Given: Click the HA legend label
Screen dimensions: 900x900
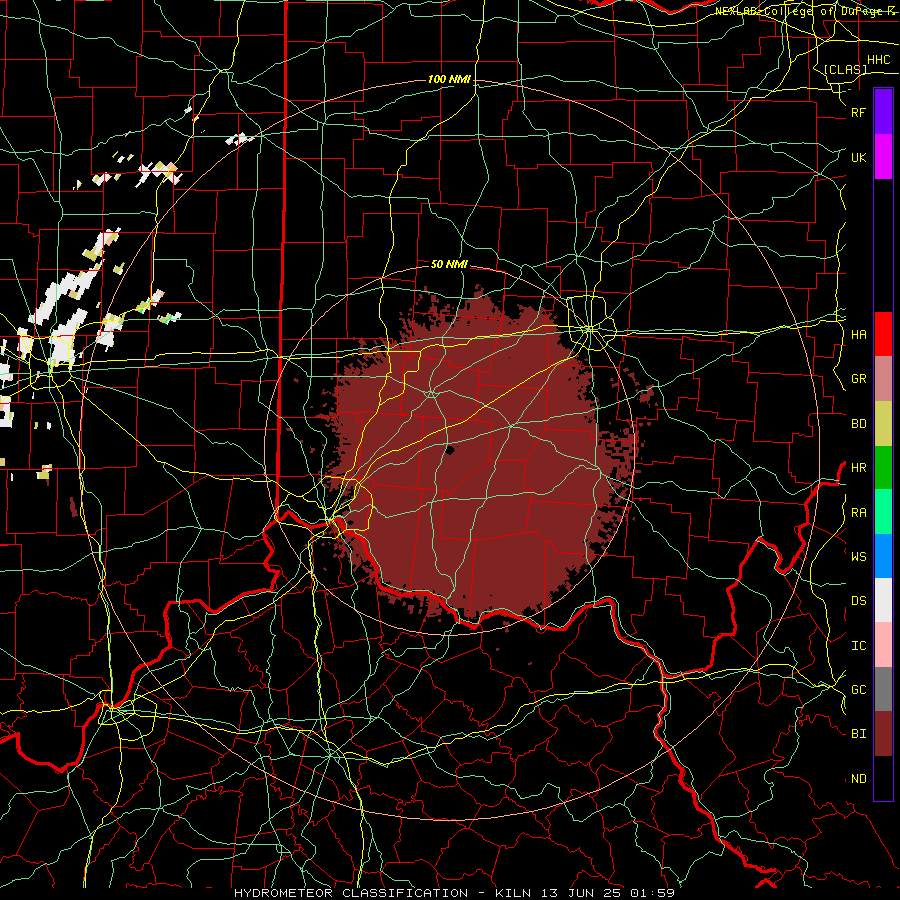Looking at the screenshot, I should click(x=858, y=334).
